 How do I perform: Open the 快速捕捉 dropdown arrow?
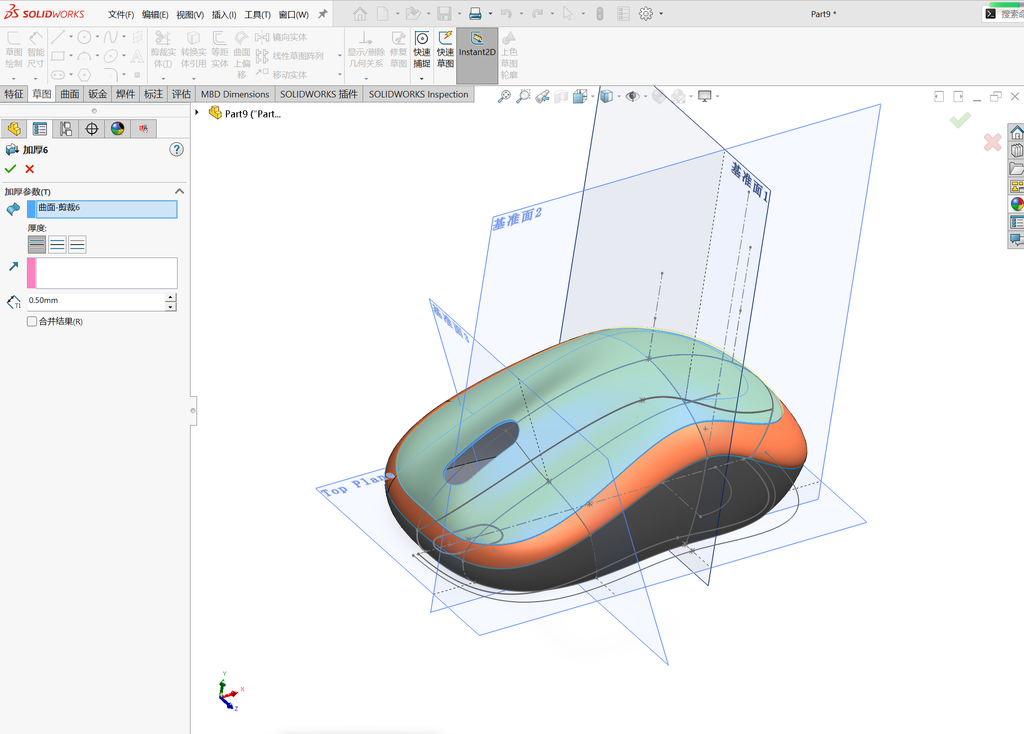click(x=422, y=78)
